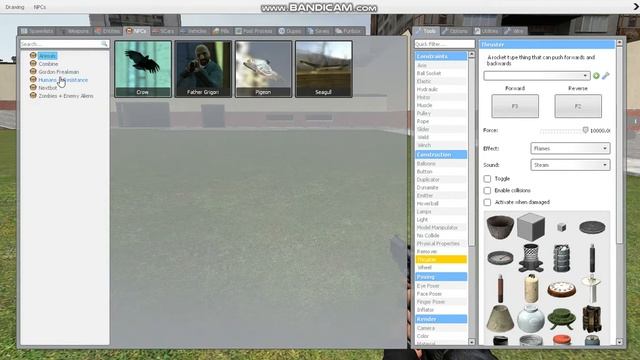Collapse the Construction category header
640x360 pixels.
pyautogui.click(x=441, y=154)
